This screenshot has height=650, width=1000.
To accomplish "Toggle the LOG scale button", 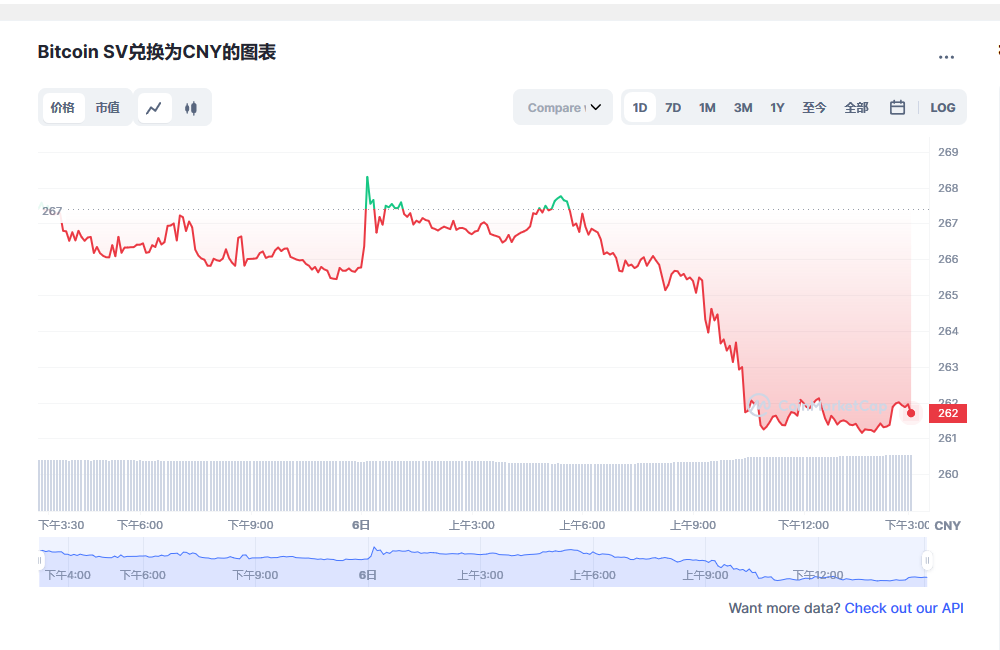I will [942, 108].
